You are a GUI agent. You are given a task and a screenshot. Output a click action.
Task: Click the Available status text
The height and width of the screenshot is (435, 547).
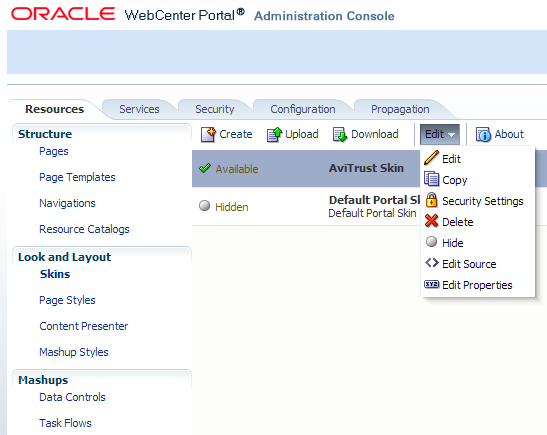click(237, 169)
